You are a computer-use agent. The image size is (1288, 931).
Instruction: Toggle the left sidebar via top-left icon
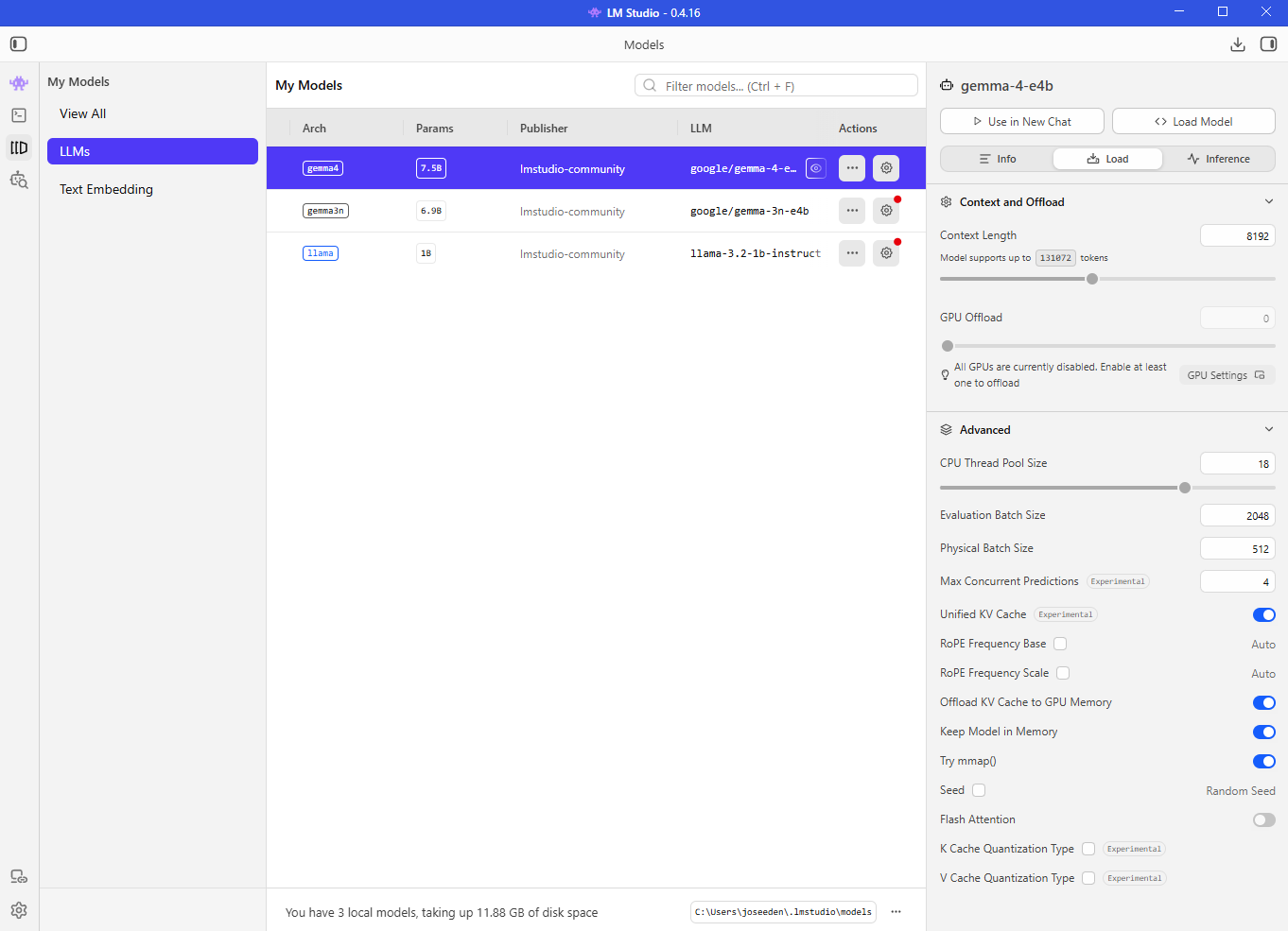(x=19, y=44)
